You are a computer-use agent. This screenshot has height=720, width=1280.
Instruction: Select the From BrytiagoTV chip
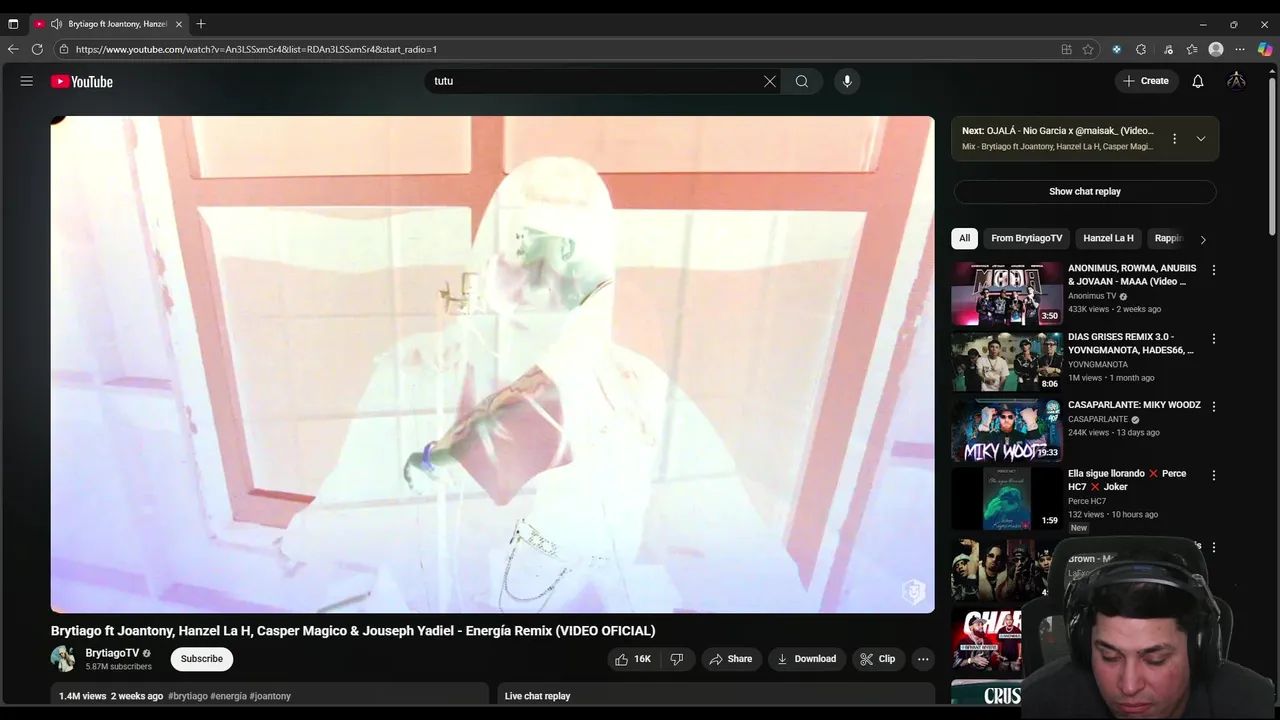click(x=1026, y=238)
